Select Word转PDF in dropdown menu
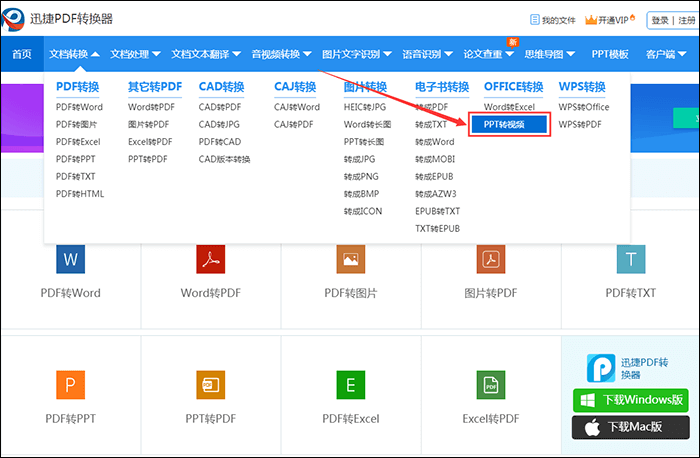 tap(151, 107)
